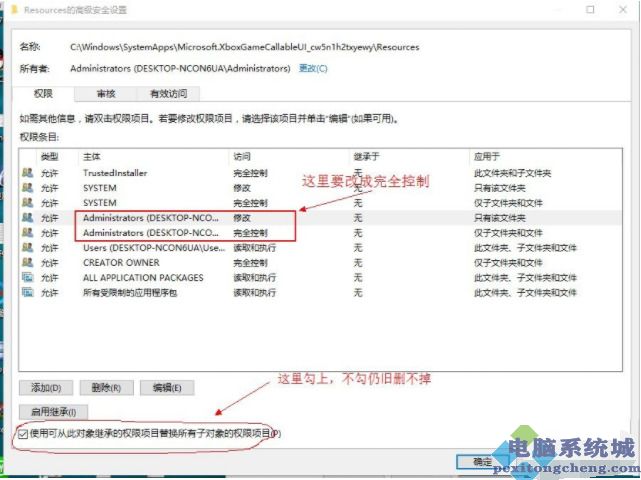
Task: Click the 删除(R) button
Action: coord(106,388)
